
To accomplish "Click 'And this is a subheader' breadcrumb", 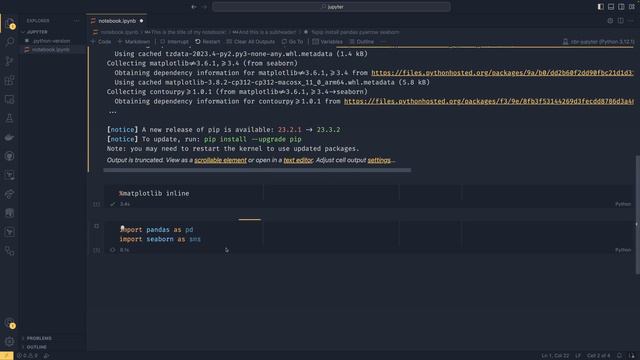I will 264,32.
